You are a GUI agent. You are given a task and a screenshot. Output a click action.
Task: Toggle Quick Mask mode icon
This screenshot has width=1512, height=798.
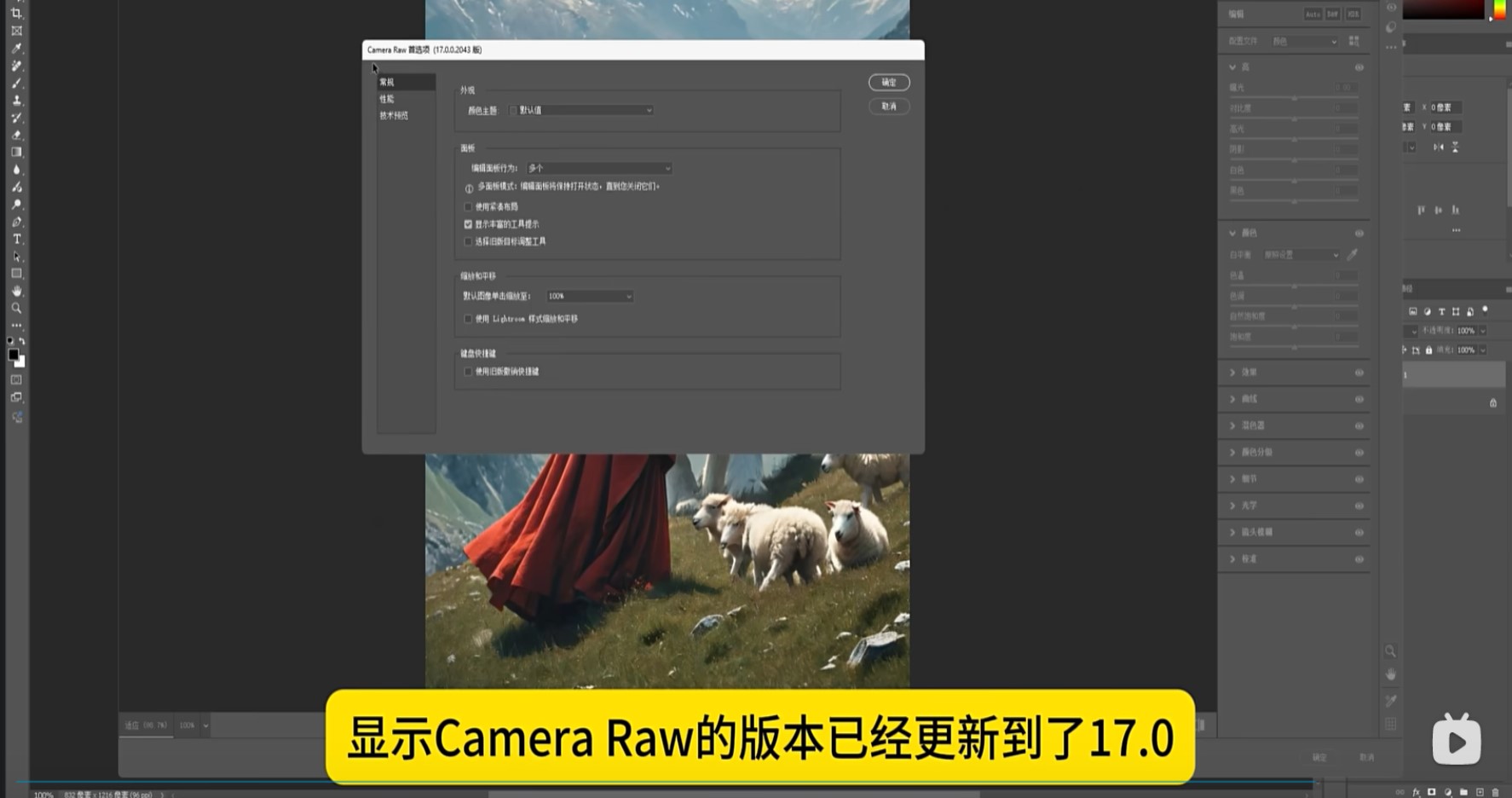(x=16, y=379)
